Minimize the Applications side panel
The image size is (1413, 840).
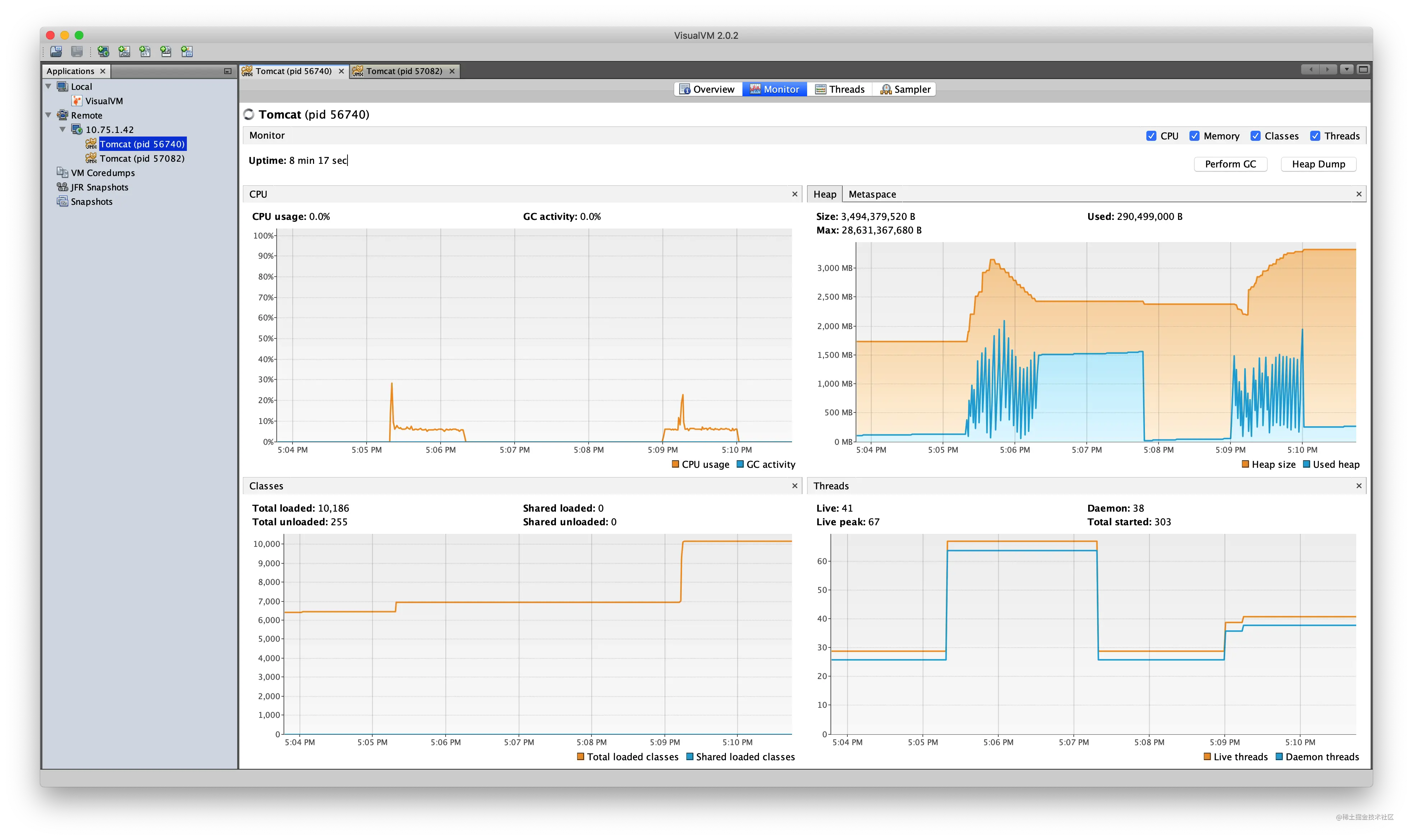[227, 71]
